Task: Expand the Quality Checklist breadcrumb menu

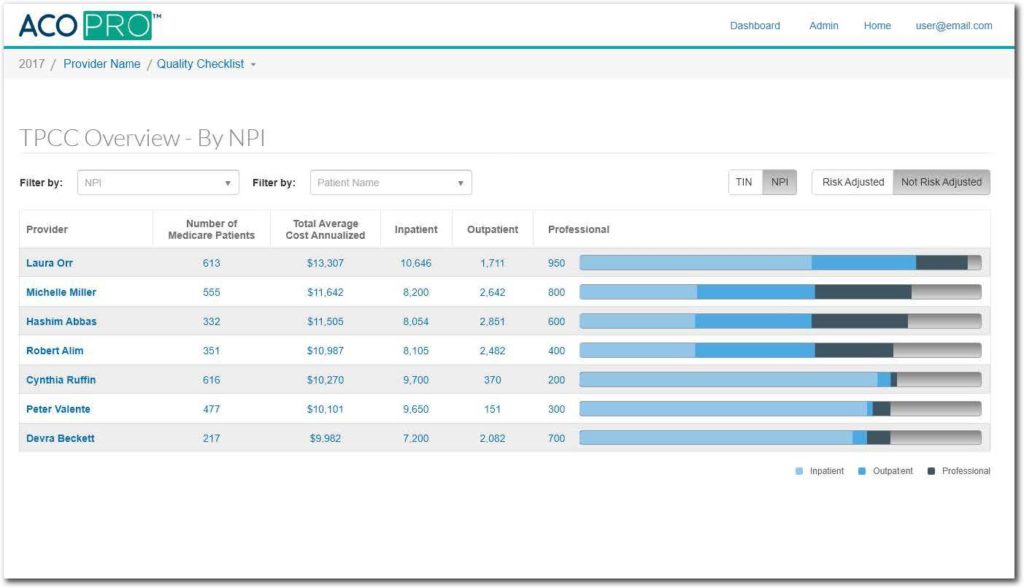Action: (206, 64)
